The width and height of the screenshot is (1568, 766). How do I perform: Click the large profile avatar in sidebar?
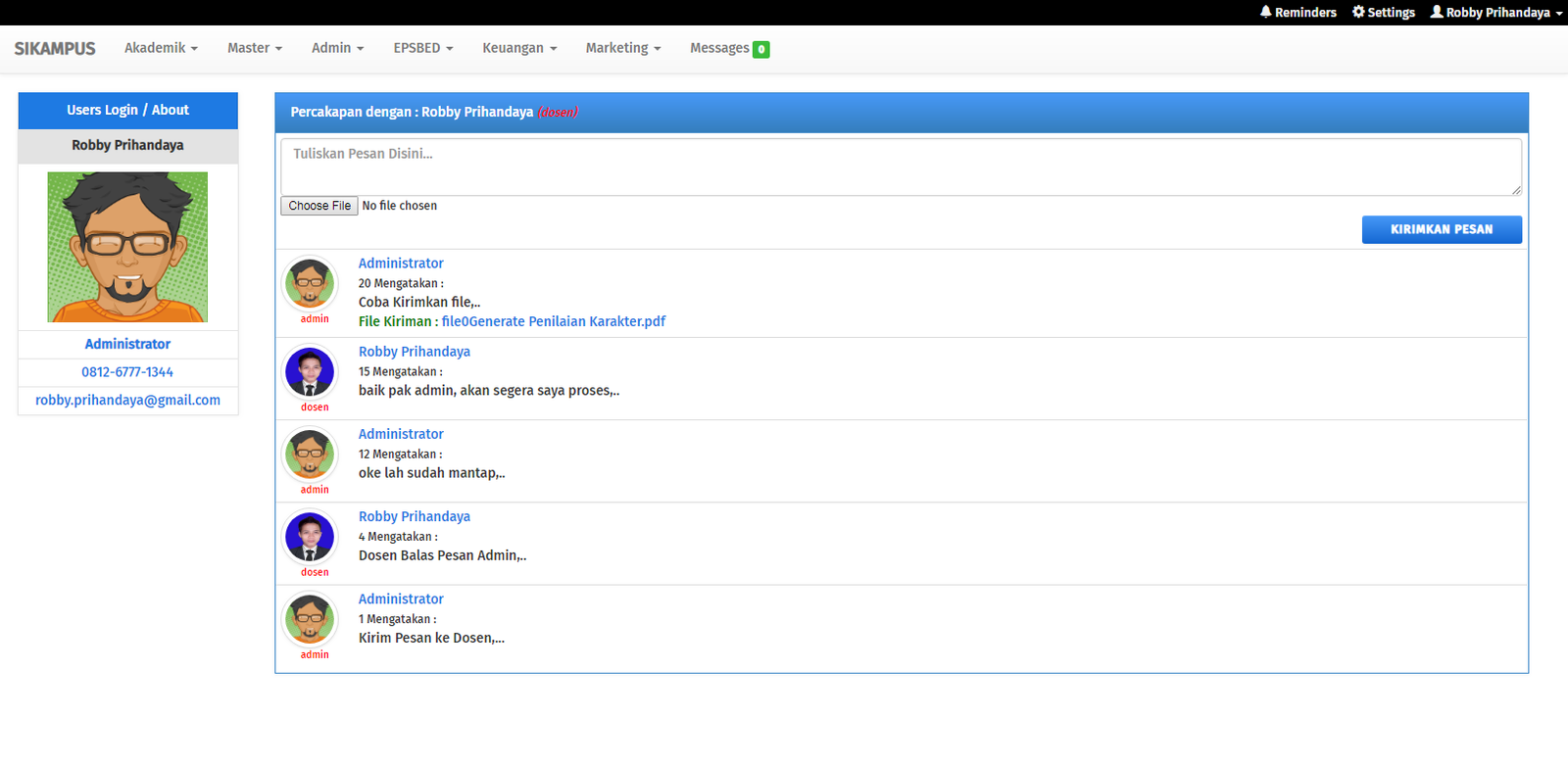click(x=127, y=247)
